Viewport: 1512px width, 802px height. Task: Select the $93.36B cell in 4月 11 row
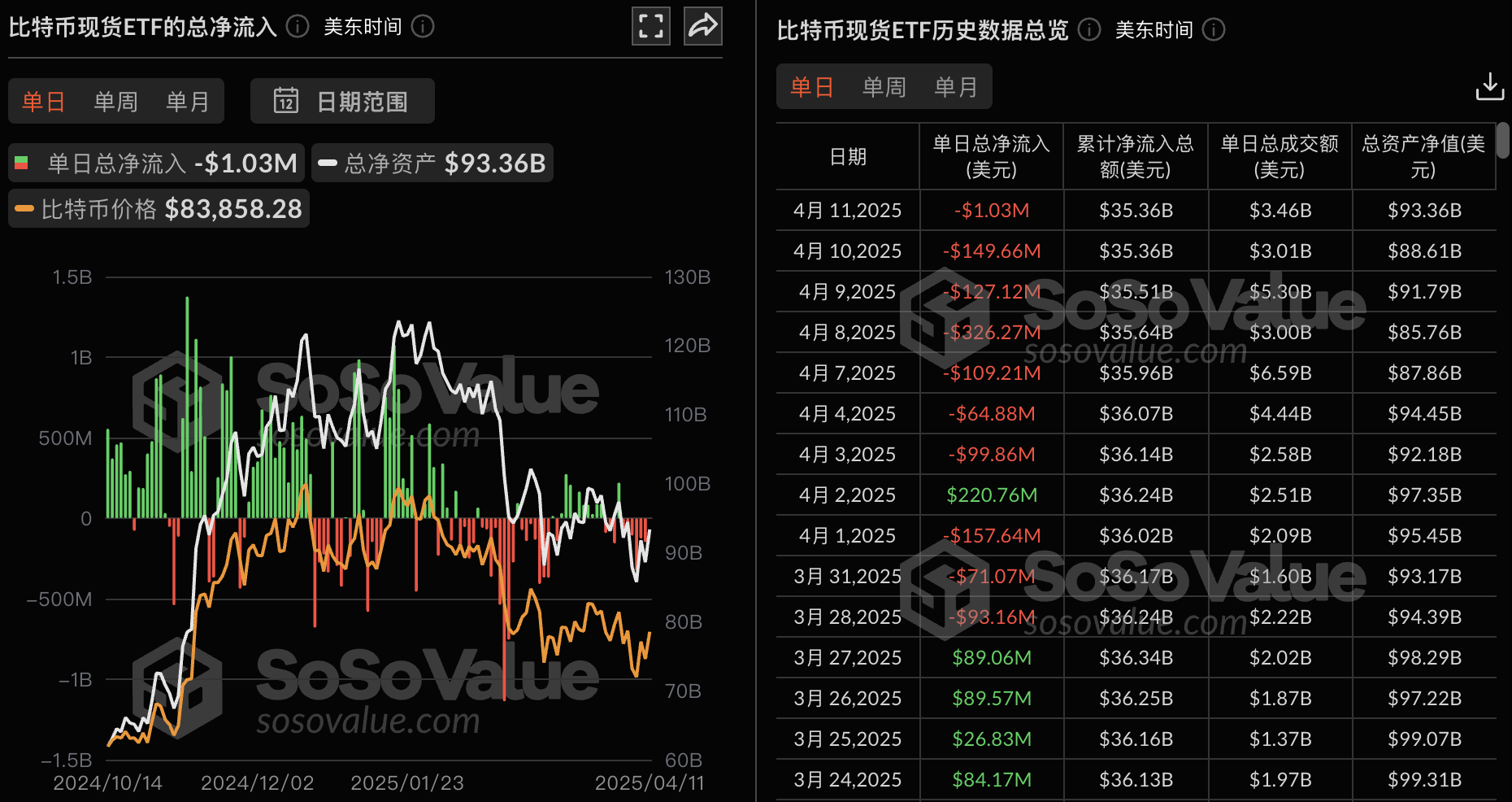(1424, 211)
